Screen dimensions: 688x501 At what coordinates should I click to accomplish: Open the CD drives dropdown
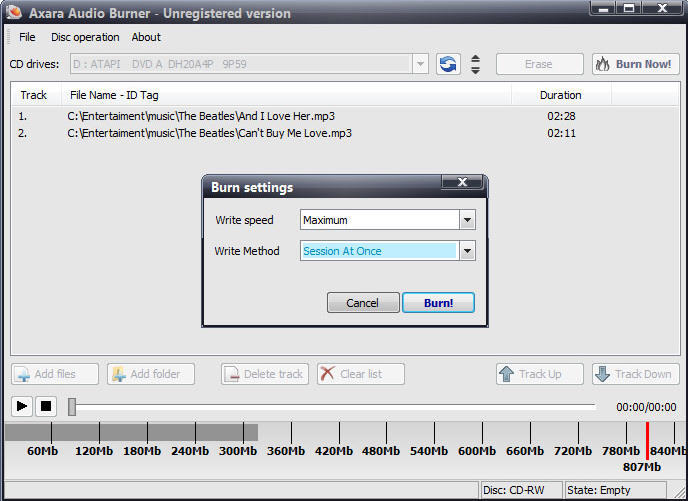tap(420, 64)
